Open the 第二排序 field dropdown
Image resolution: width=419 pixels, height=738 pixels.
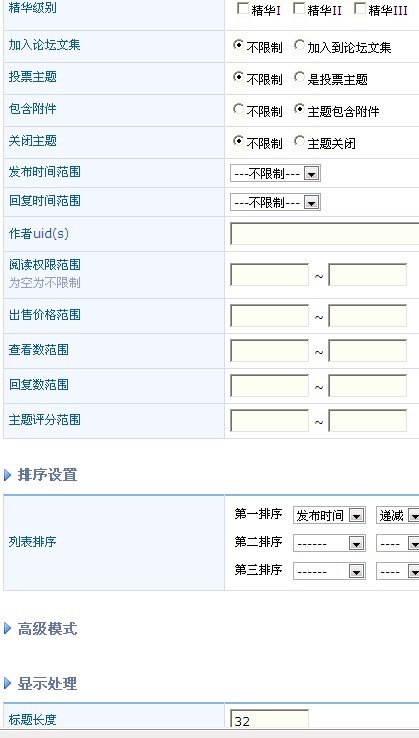329,544
